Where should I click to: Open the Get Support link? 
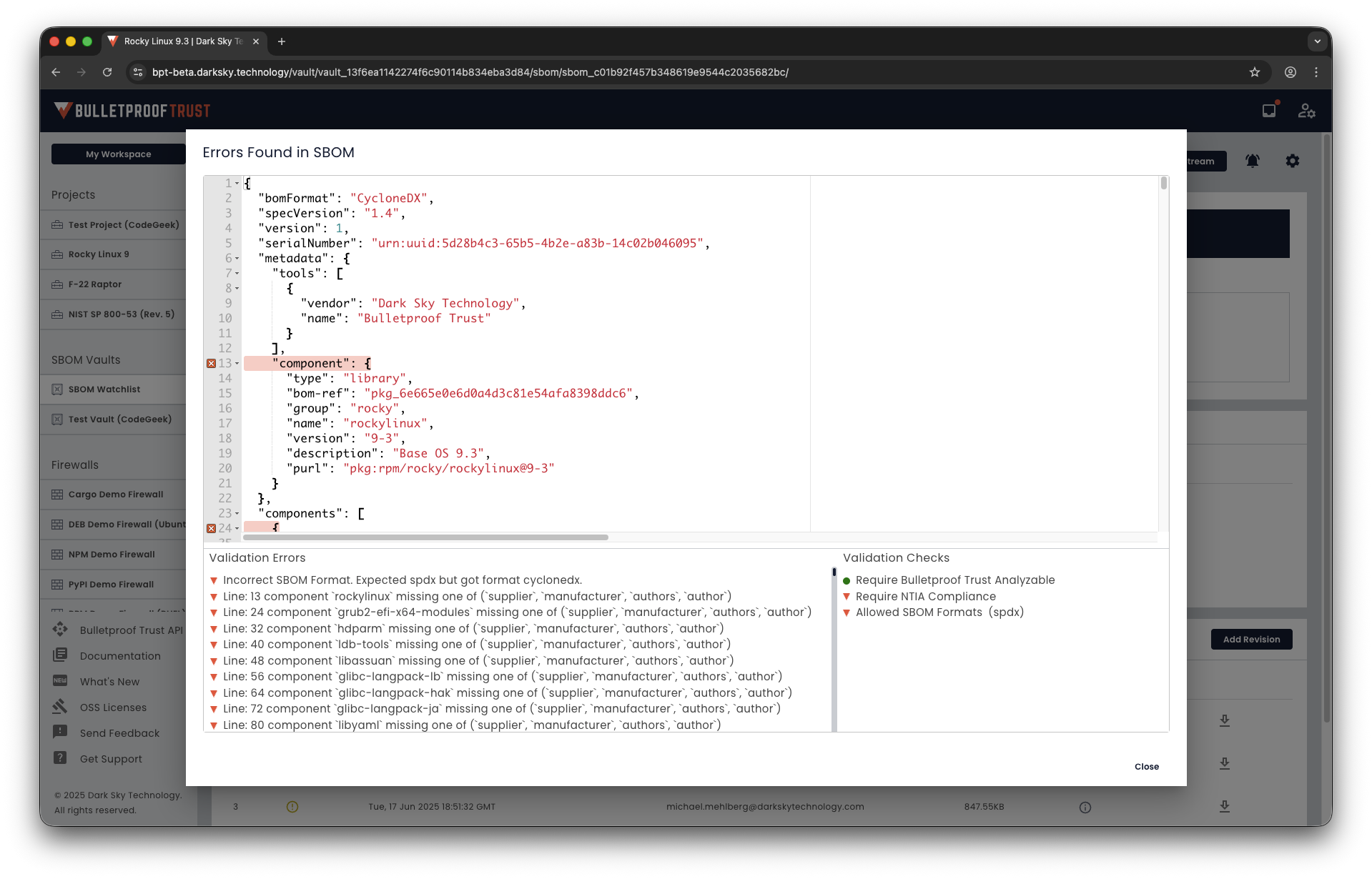(111, 759)
